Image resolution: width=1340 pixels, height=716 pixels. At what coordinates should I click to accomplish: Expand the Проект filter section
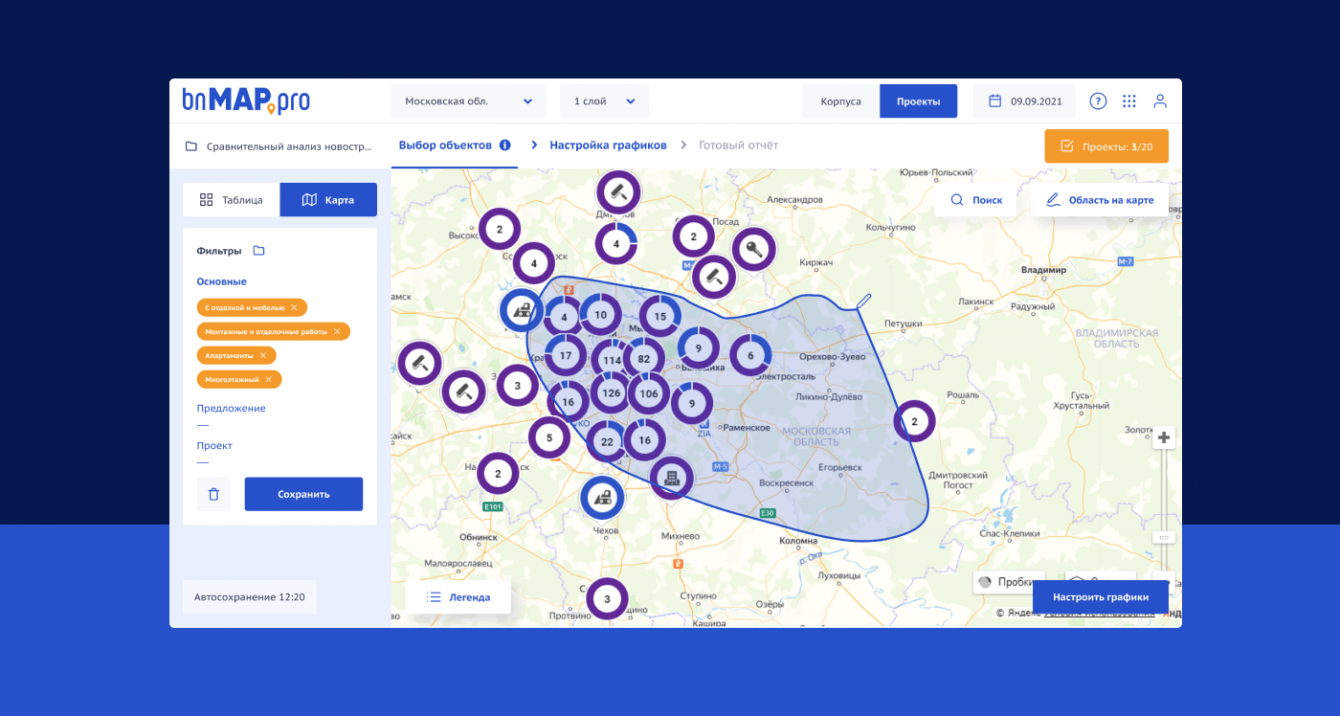pos(215,446)
